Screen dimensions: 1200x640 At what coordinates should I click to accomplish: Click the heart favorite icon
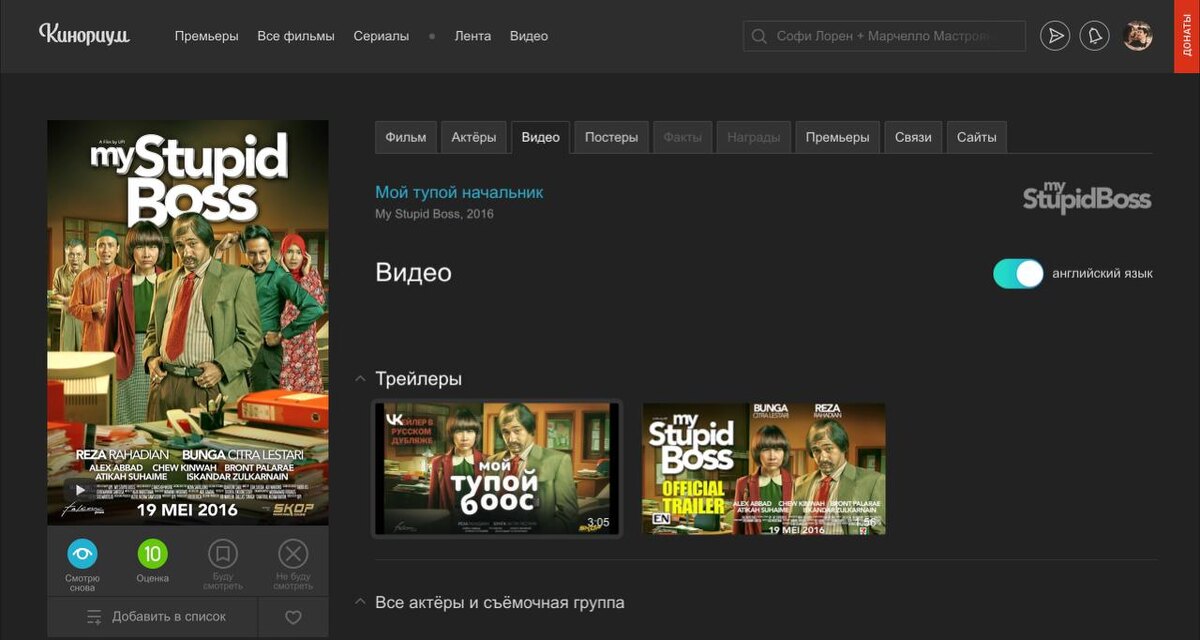(x=293, y=617)
